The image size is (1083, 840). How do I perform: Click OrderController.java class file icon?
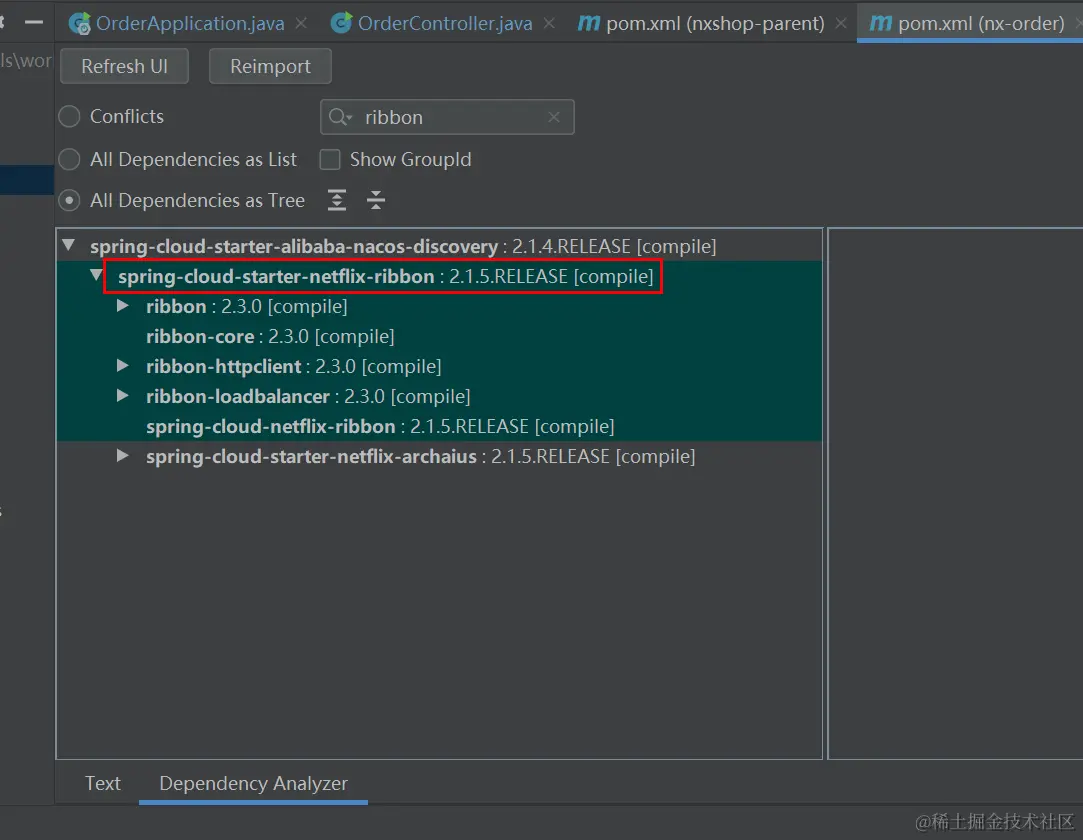pos(341,23)
